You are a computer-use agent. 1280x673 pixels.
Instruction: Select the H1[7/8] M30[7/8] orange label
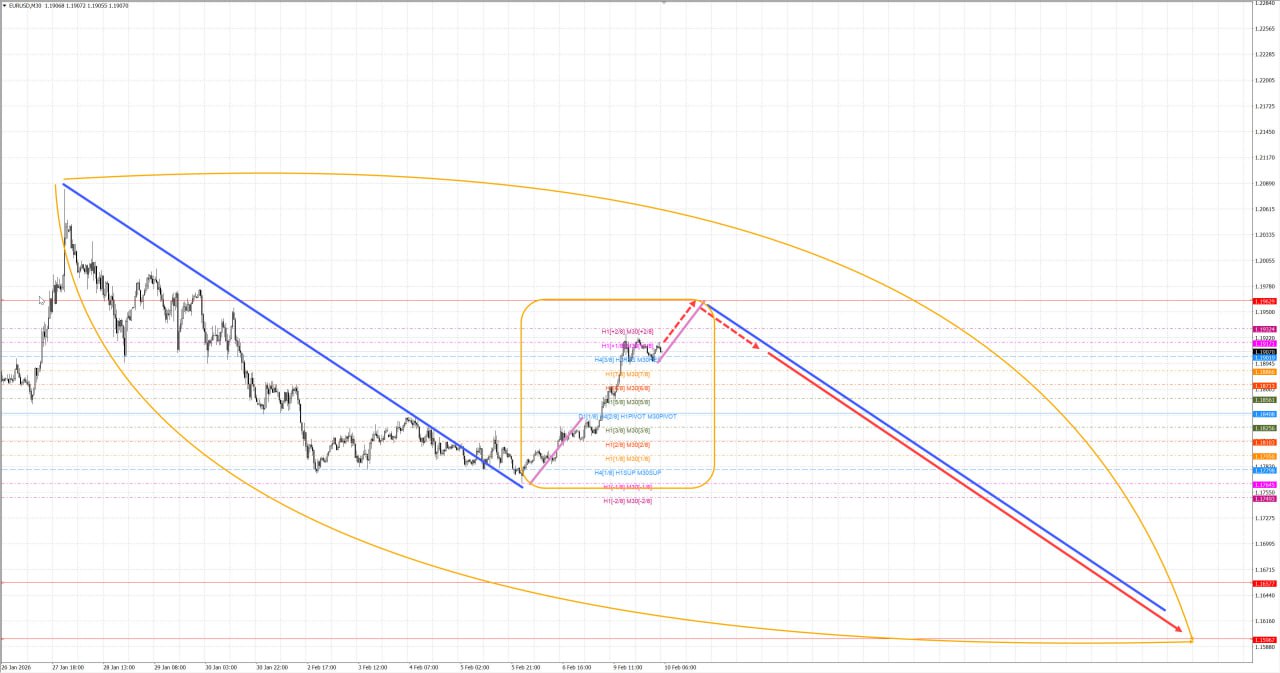628,374
